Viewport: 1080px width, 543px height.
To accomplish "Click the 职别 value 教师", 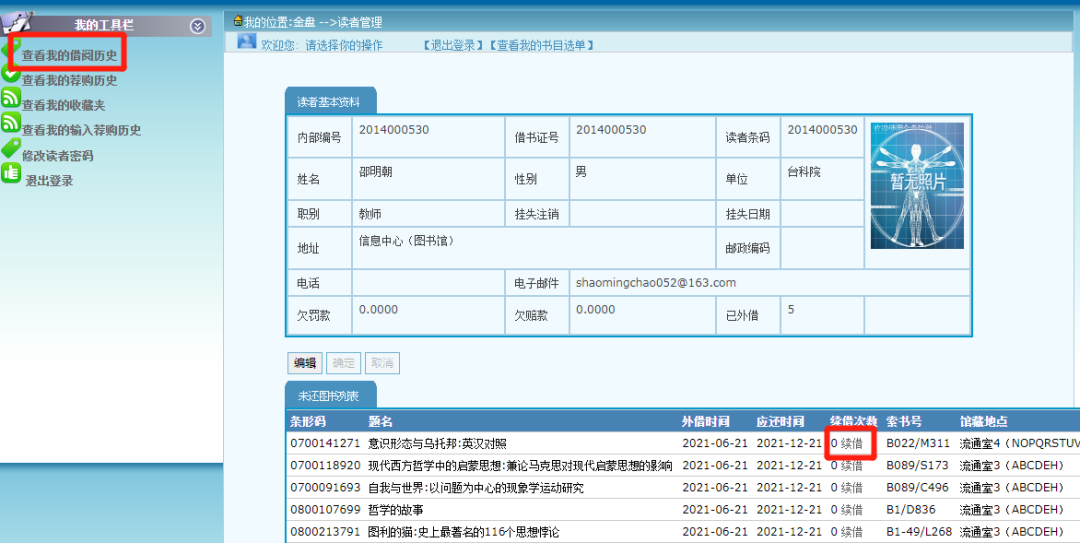I will pyautogui.click(x=370, y=214).
